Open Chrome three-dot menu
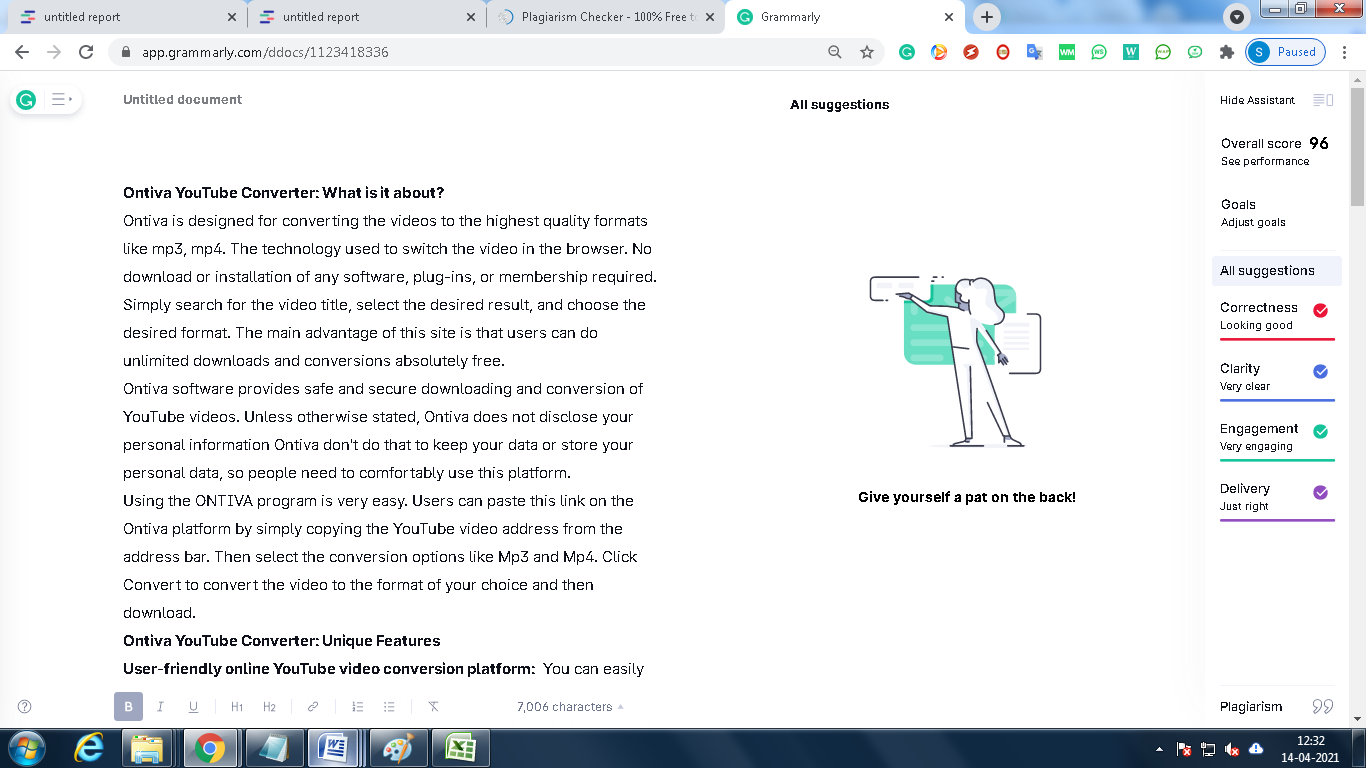Screen dimensions: 1366x768 tap(1346, 52)
